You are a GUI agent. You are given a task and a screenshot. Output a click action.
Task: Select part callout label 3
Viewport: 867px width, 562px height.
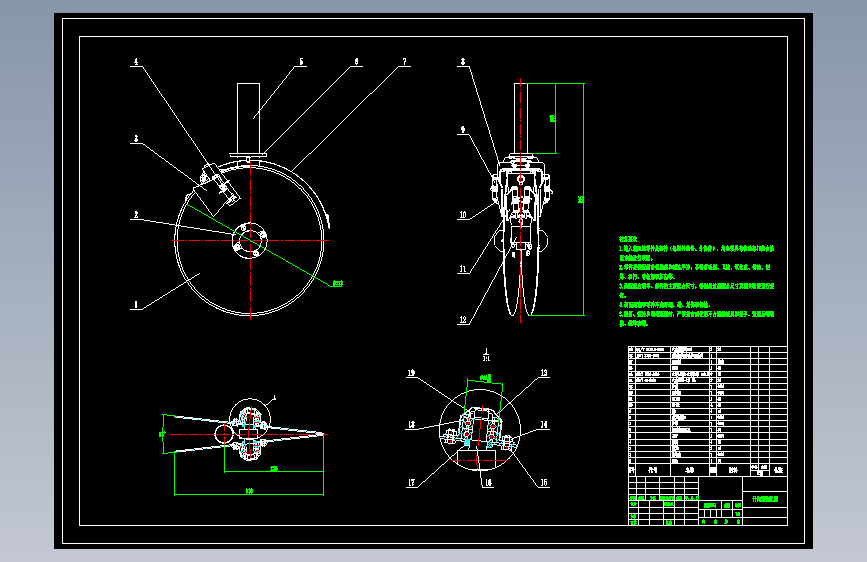point(136,139)
